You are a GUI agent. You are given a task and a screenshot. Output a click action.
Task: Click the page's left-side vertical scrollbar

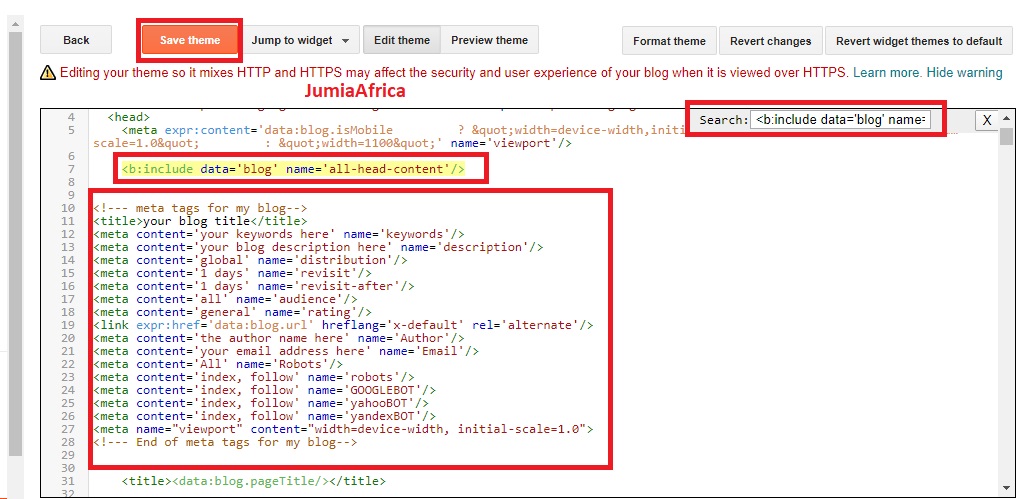(x=14, y=250)
